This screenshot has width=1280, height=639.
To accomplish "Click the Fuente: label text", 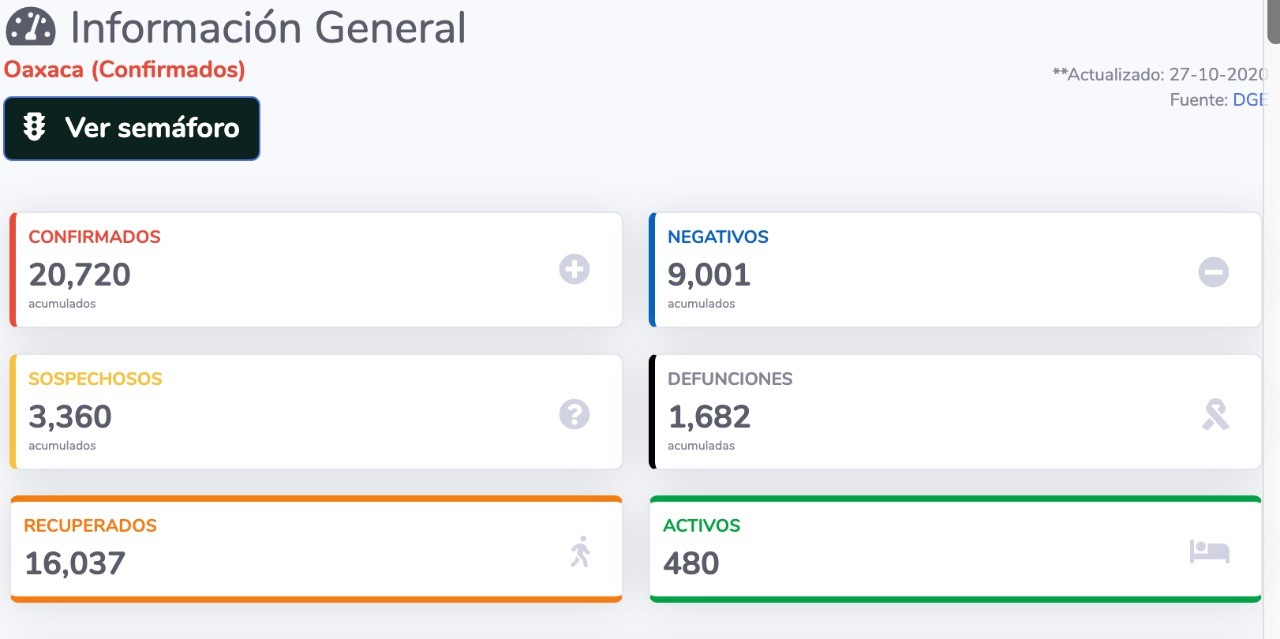I will tap(1199, 100).
